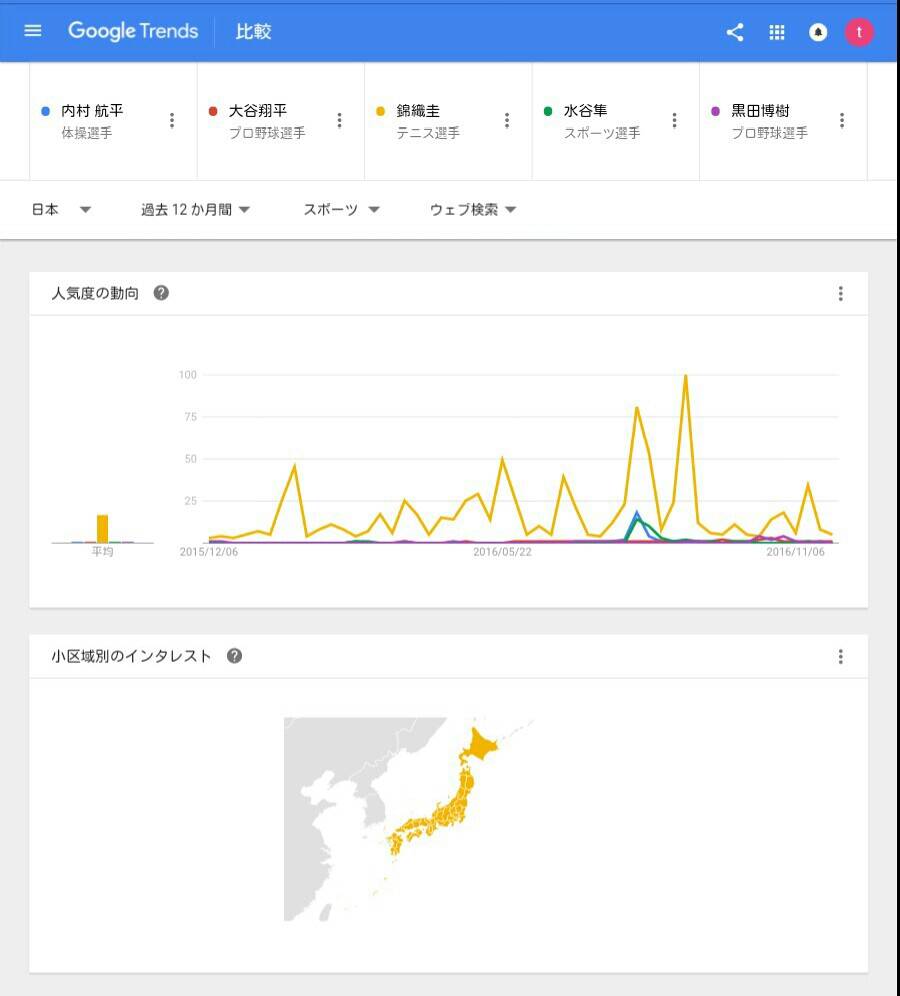
Task: Show help for 小区域別のインタレスト
Action: (234, 656)
